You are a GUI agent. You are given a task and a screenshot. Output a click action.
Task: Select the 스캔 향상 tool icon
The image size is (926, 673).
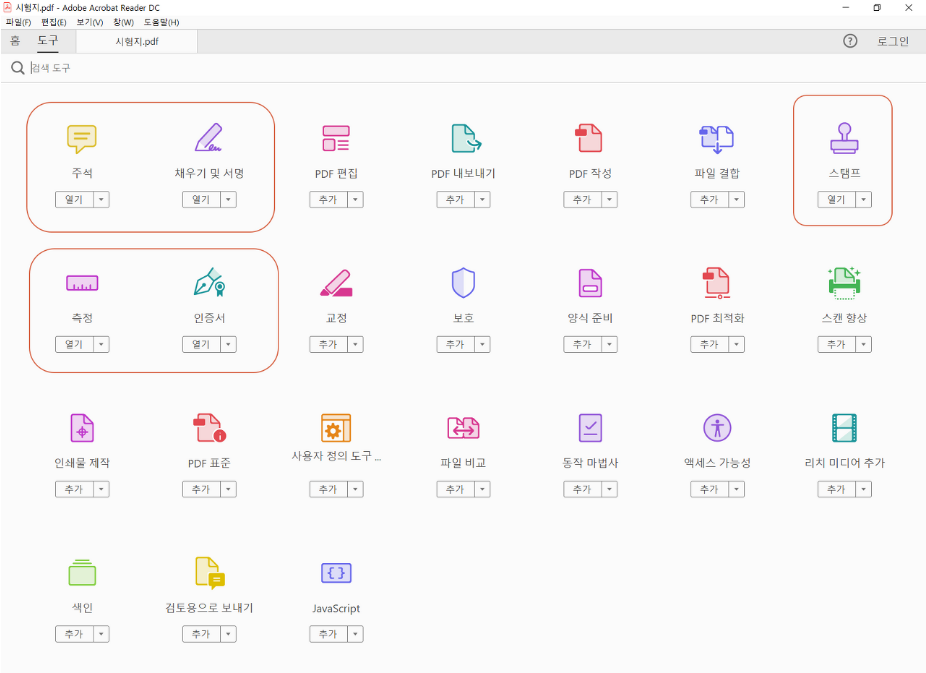pos(845,283)
